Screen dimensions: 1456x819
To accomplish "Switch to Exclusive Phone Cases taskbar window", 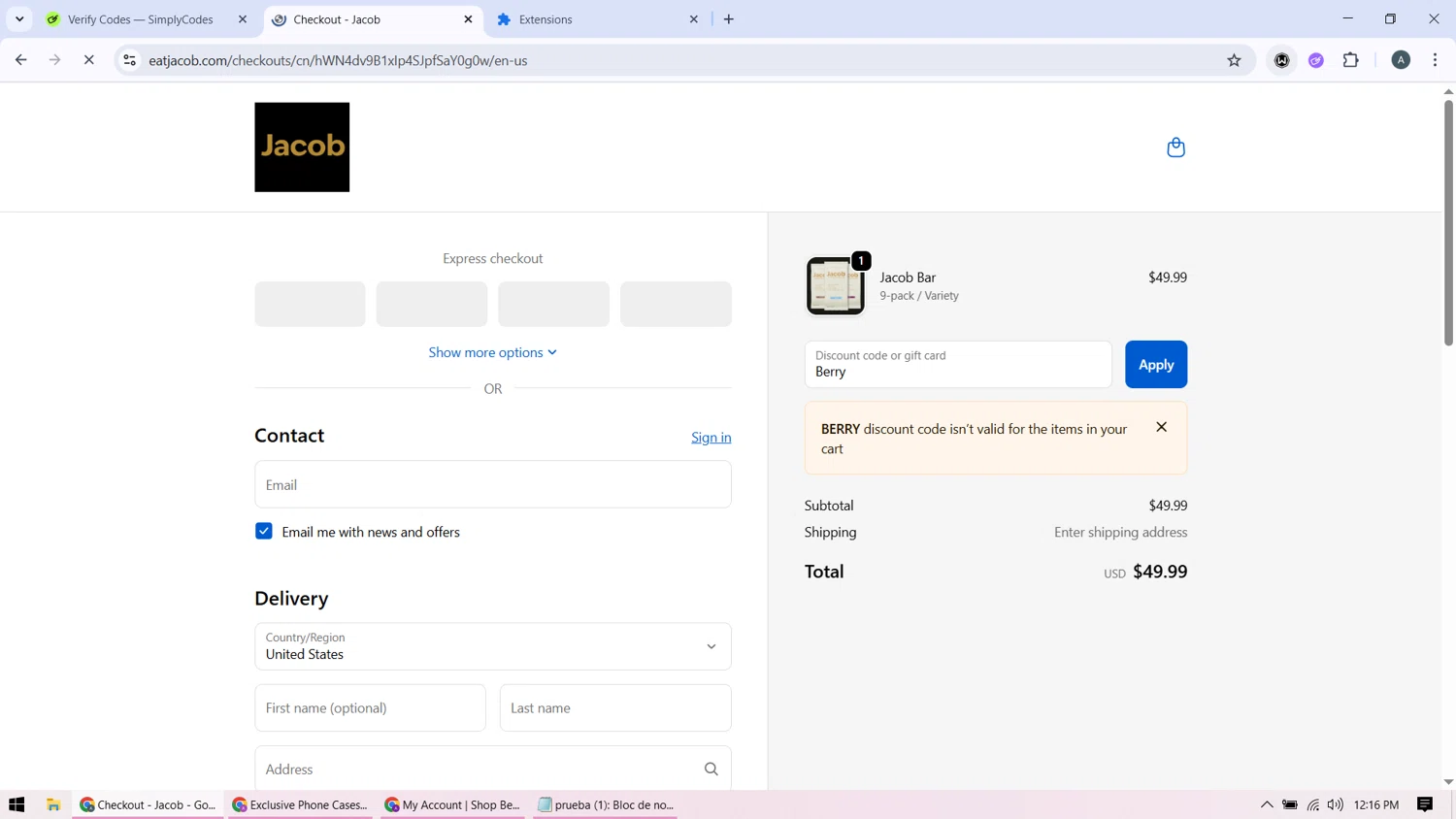I will 300,804.
